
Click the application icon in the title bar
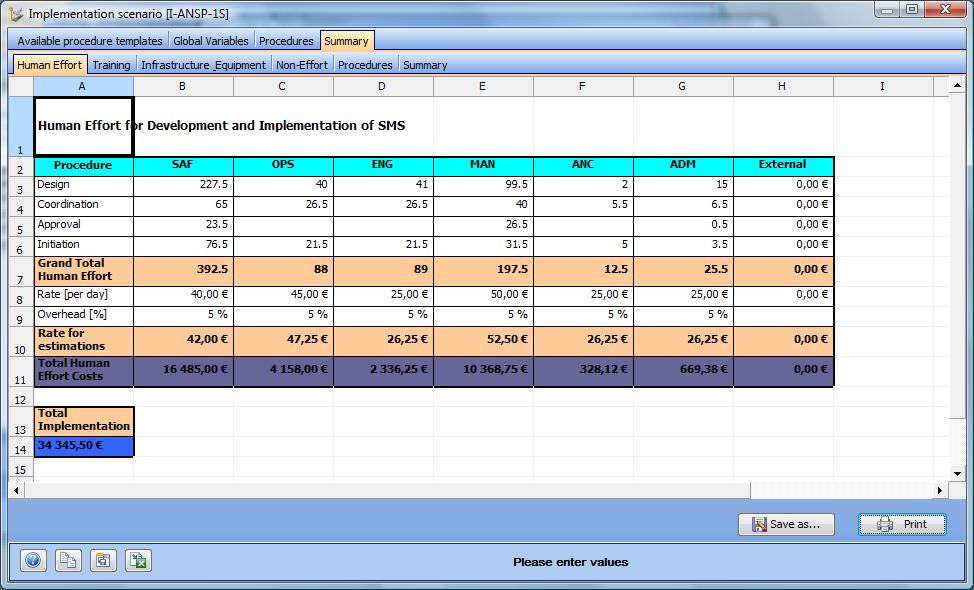pyautogui.click(x=17, y=13)
